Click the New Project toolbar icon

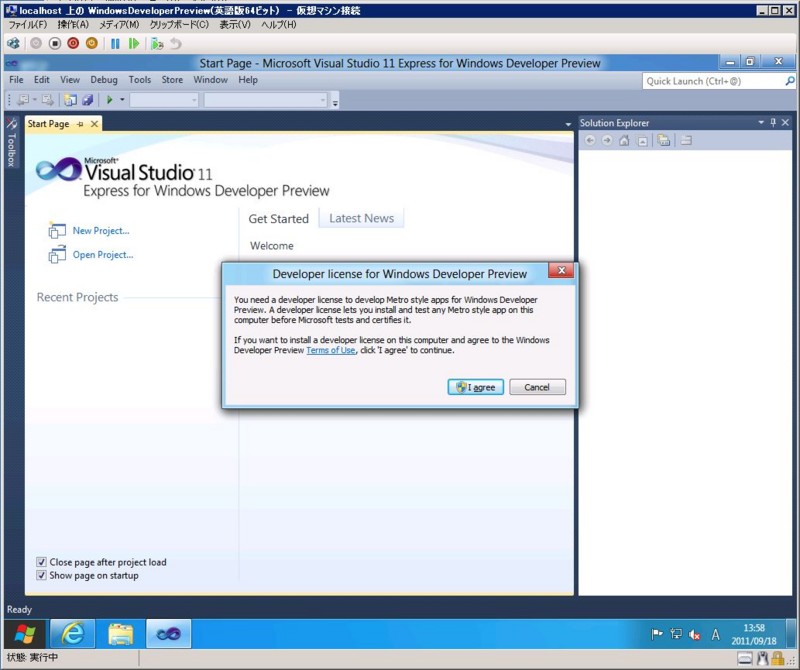click(x=70, y=100)
